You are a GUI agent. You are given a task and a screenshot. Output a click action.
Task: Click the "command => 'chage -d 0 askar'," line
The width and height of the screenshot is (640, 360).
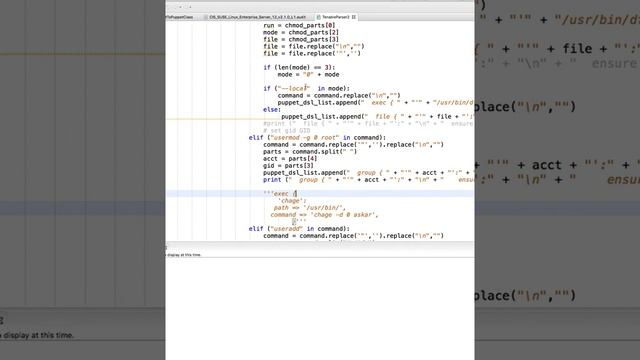(x=324, y=215)
